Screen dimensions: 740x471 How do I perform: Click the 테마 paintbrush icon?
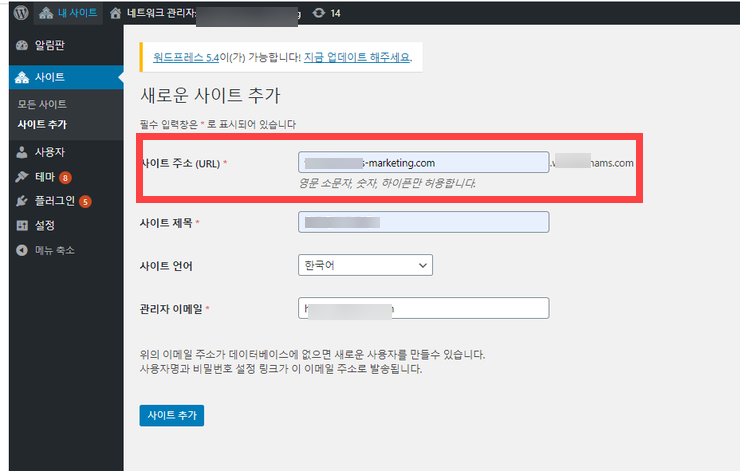click(x=22, y=177)
